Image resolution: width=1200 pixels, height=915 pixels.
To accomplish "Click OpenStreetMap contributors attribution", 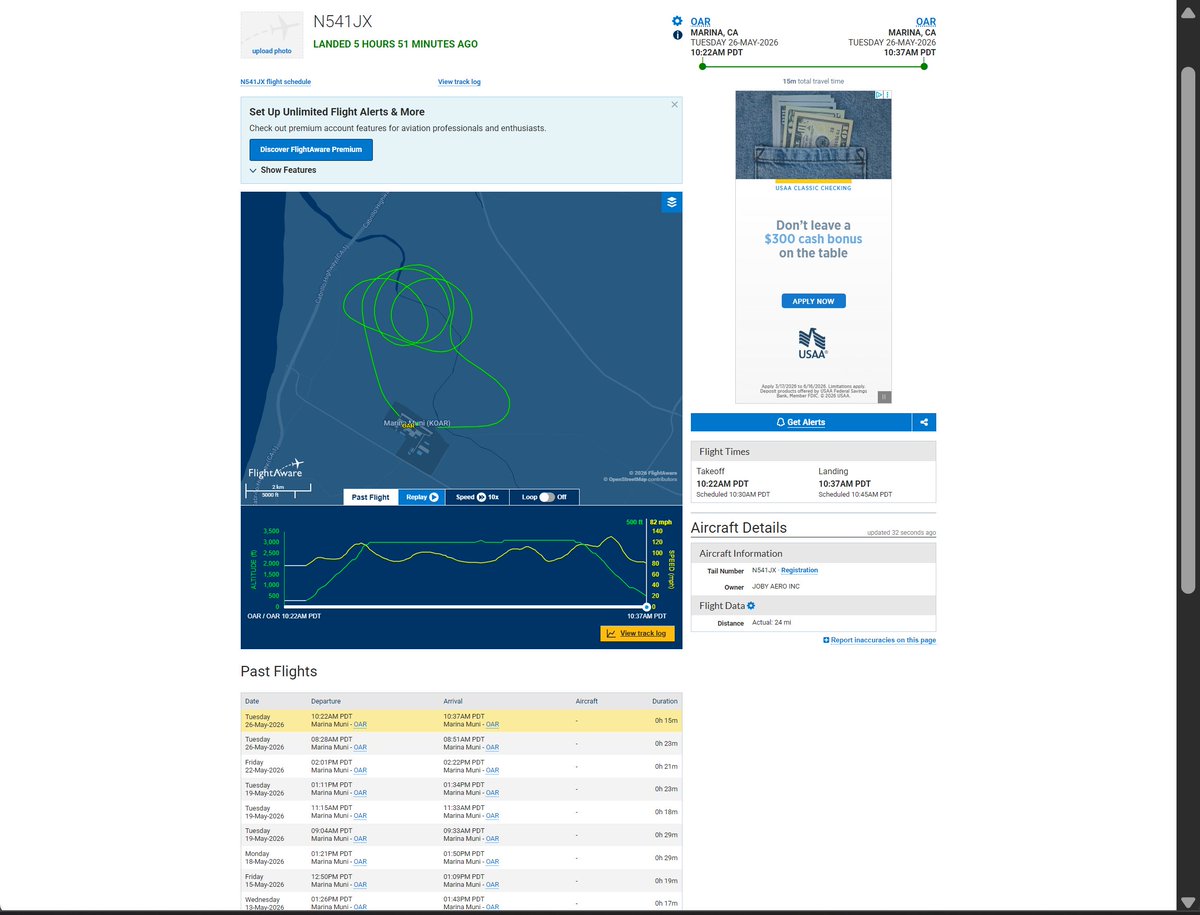I will (640, 479).
